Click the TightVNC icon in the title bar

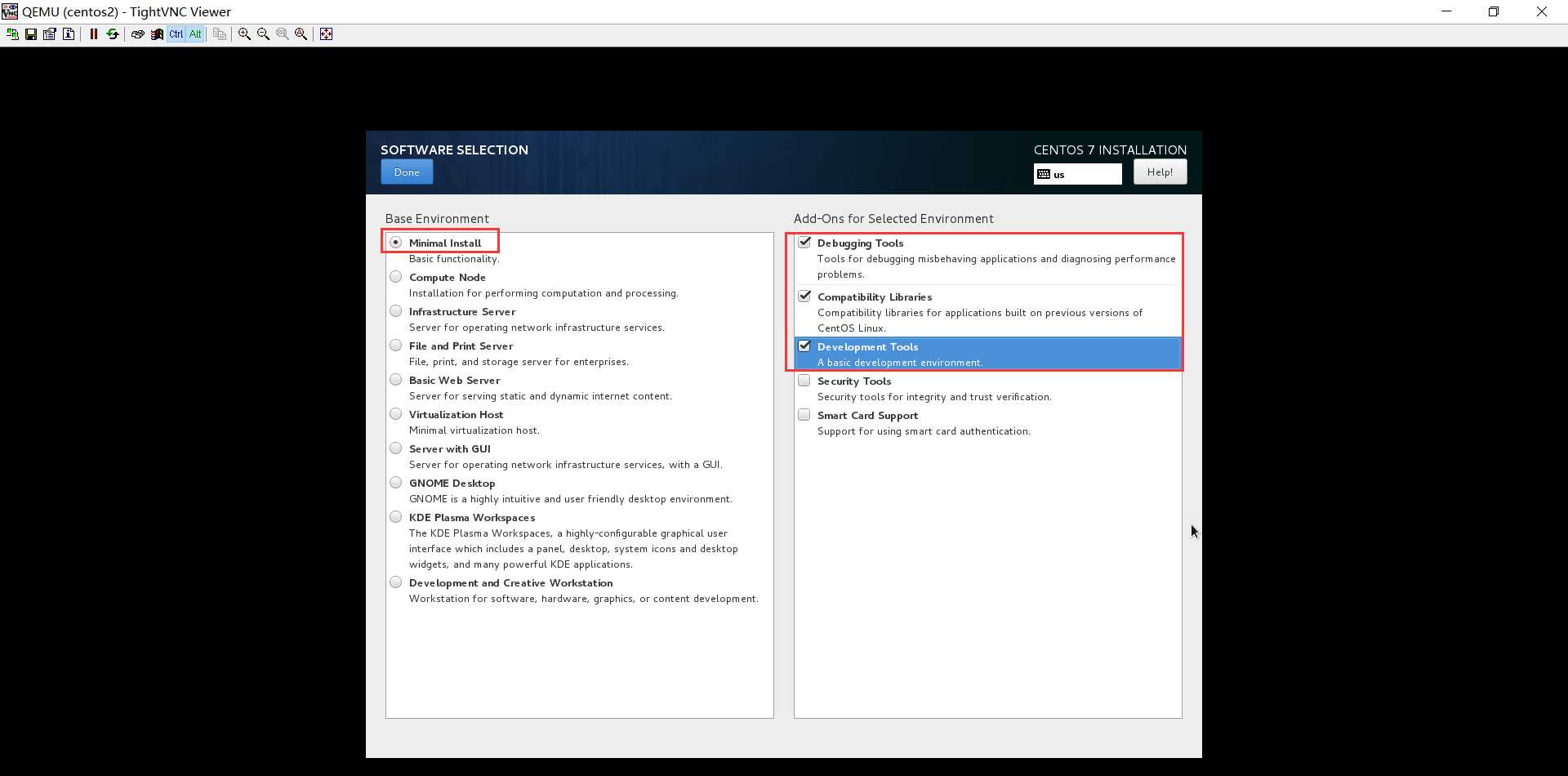click(10, 11)
